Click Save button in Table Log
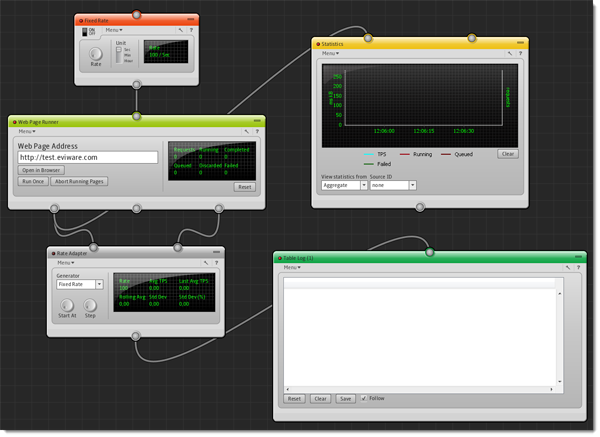This screenshot has height=437, width=600. click(x=346, y=399)
